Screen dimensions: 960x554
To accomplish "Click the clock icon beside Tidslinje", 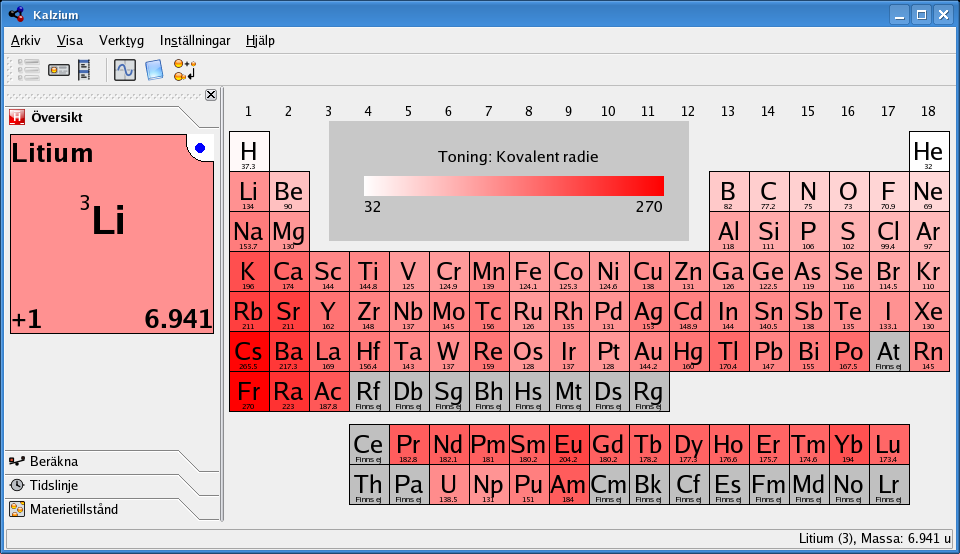I will pos(17,485).
